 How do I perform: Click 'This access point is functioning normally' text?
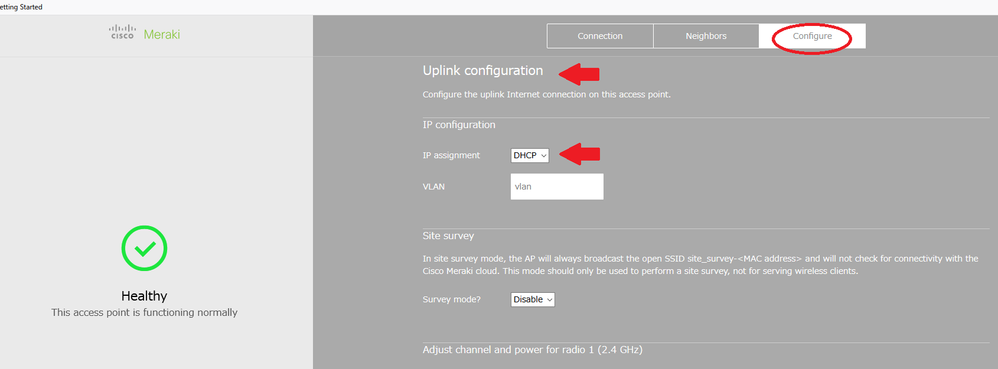pos(144,313)
